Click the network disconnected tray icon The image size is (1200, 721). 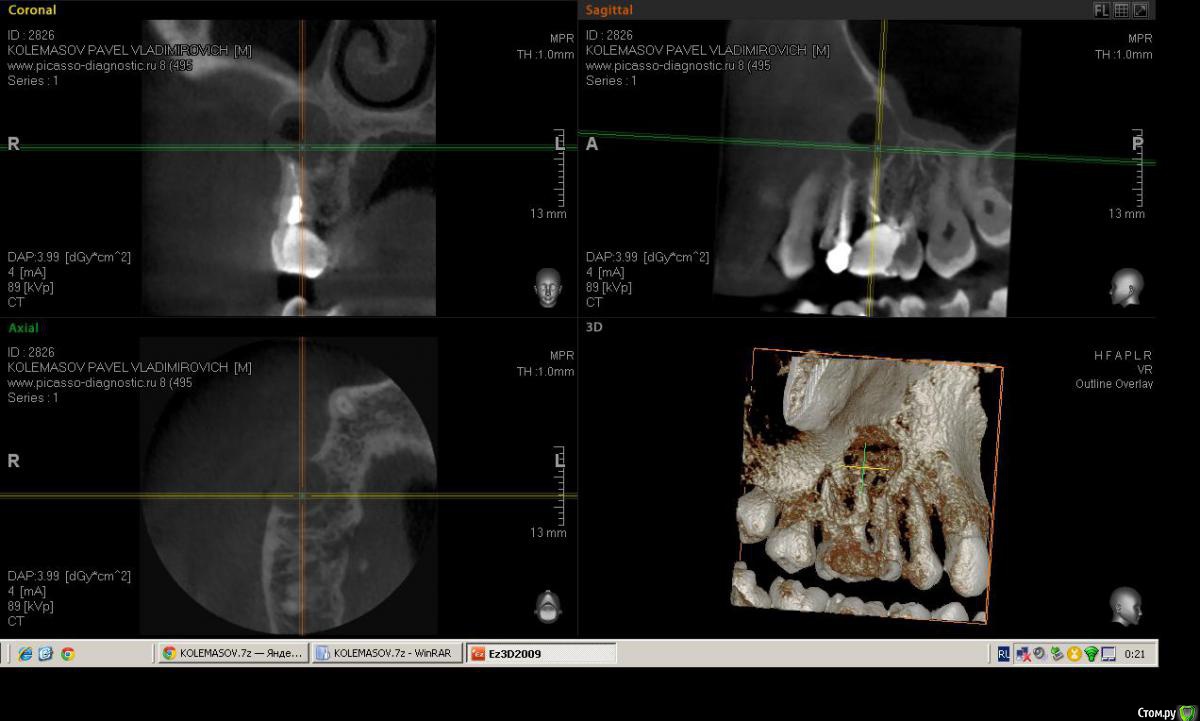coord(1023,654)
